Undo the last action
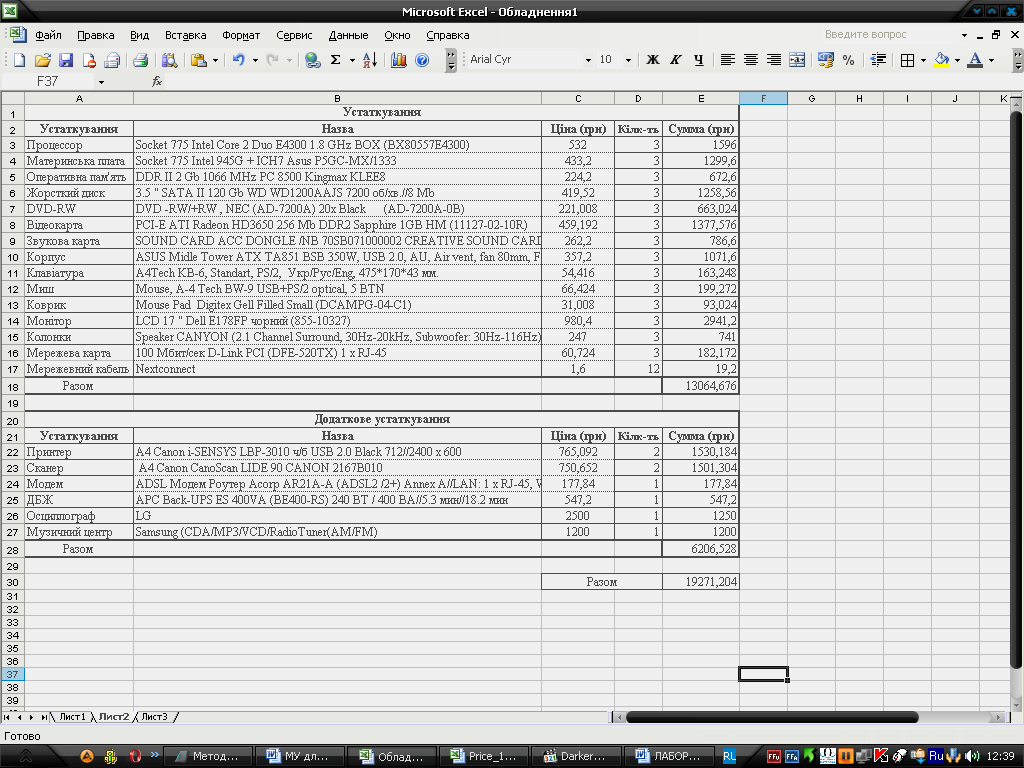Viewport: 1024px width, 768px height. 238,60
